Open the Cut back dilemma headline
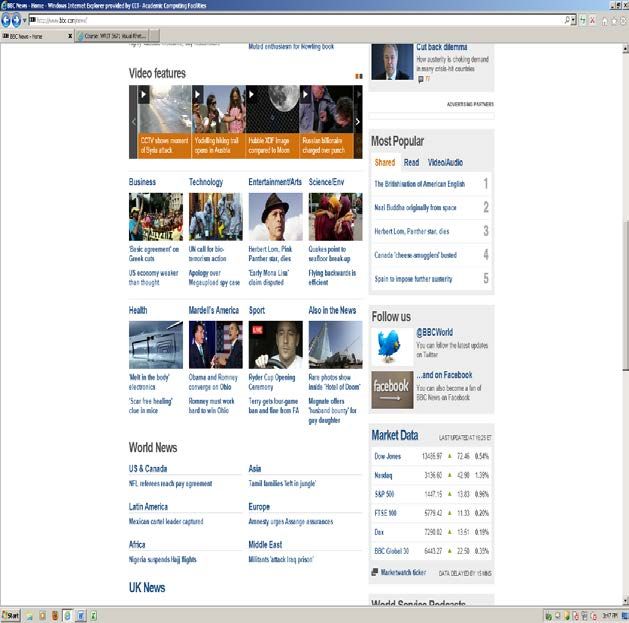629x623 pixels. tap(442, 47)
